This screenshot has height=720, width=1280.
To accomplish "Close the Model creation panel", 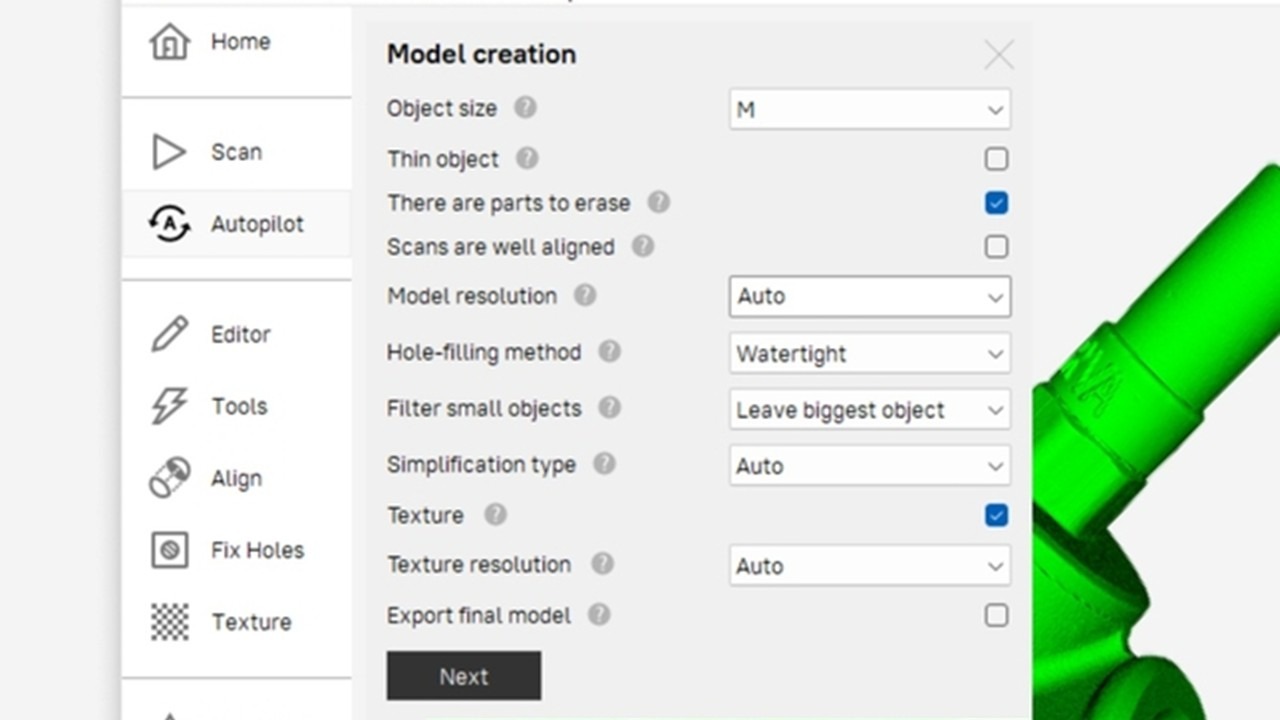I will coord(999,55).
